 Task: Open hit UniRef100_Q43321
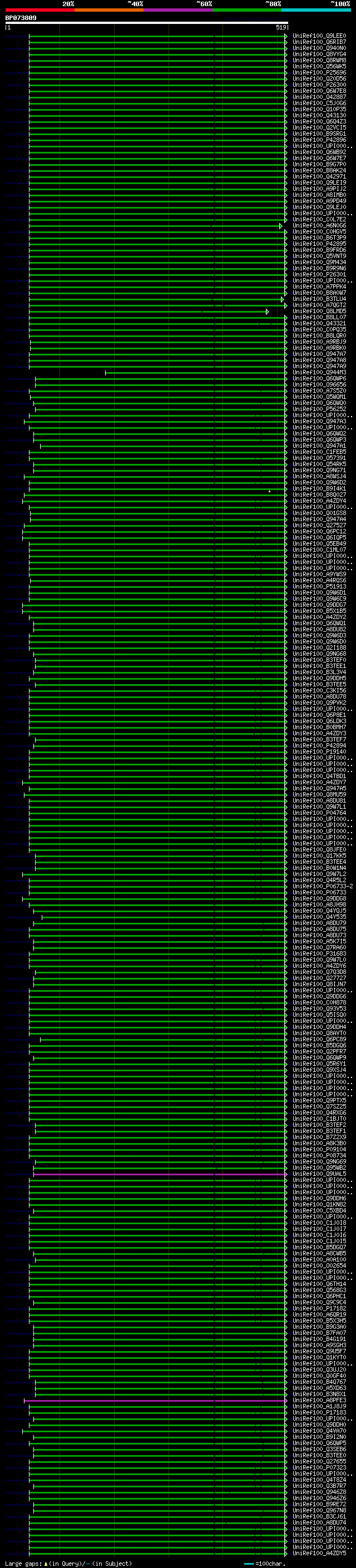[319, 324]
